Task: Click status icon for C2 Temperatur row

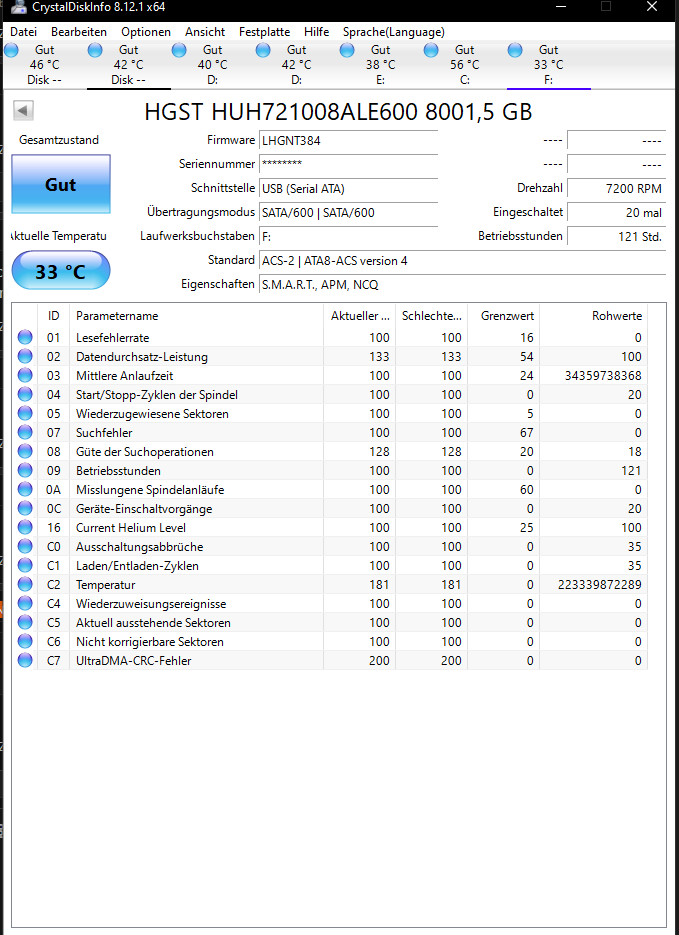Action: click(x=25, y=584)
